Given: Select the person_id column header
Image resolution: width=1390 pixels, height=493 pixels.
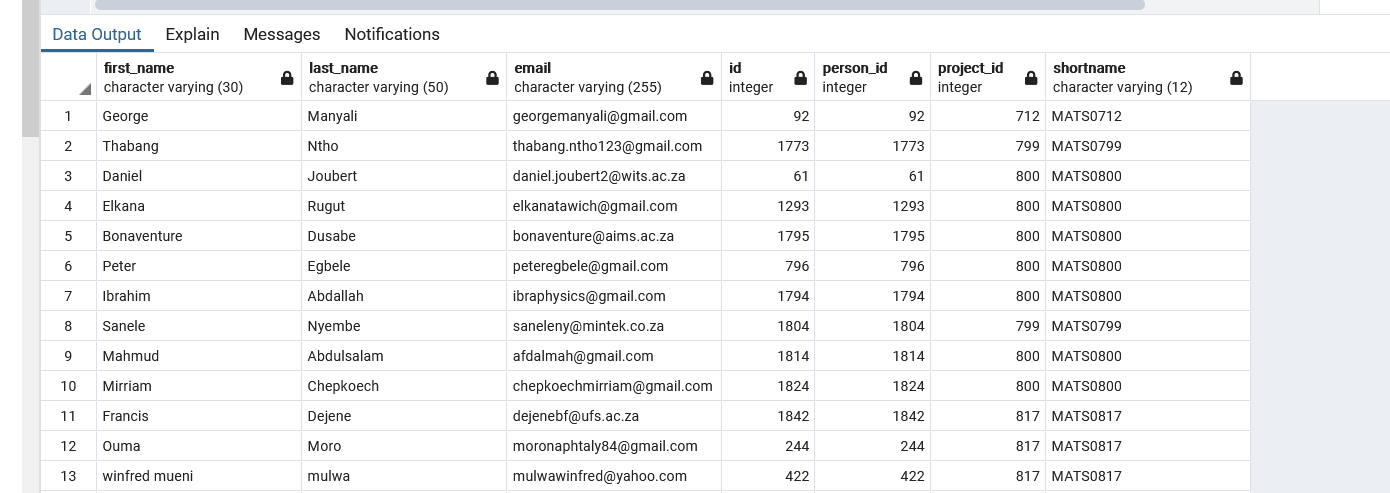Looking at the screenshot, I should point(872,77).
